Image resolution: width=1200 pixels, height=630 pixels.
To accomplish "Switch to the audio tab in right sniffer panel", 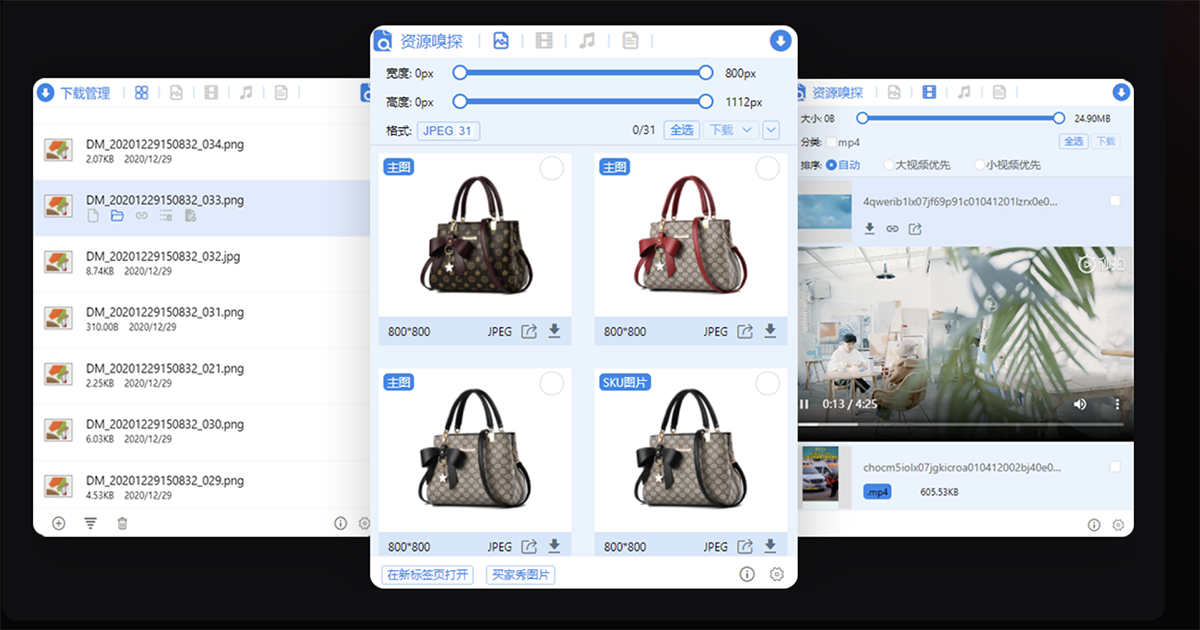I will coord(963,91).
